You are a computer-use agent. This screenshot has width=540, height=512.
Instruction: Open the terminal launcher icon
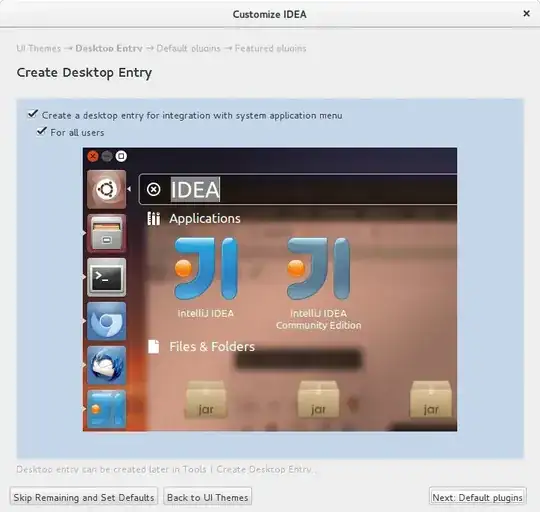(x=106, y=277)
